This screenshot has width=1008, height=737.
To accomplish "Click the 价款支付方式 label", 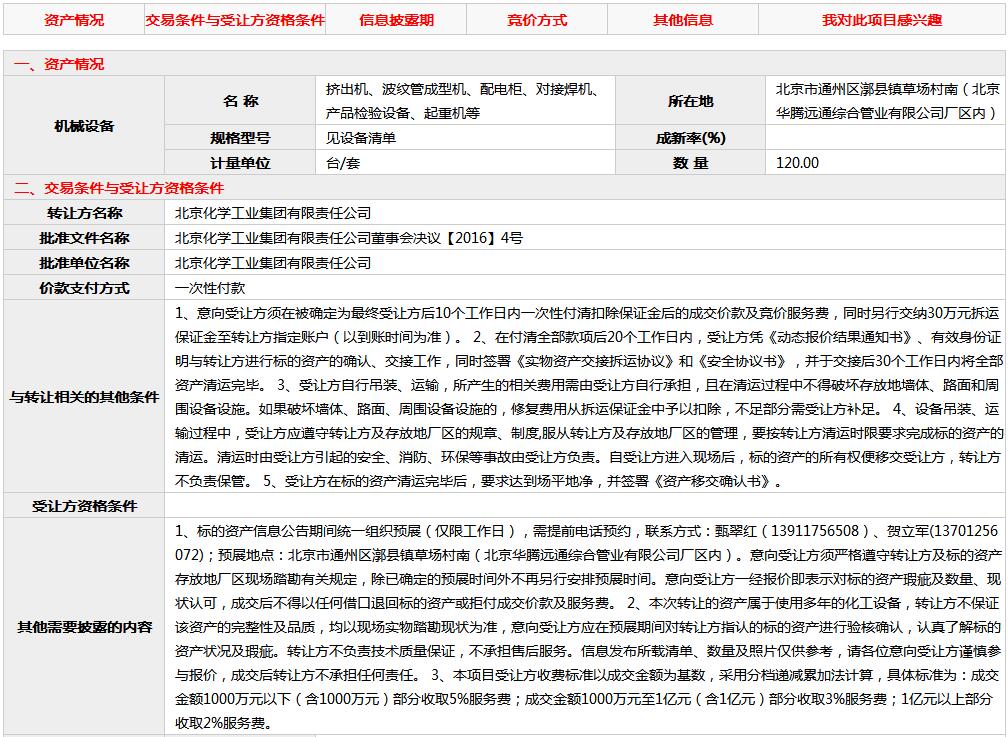I will tap(84, 289).
